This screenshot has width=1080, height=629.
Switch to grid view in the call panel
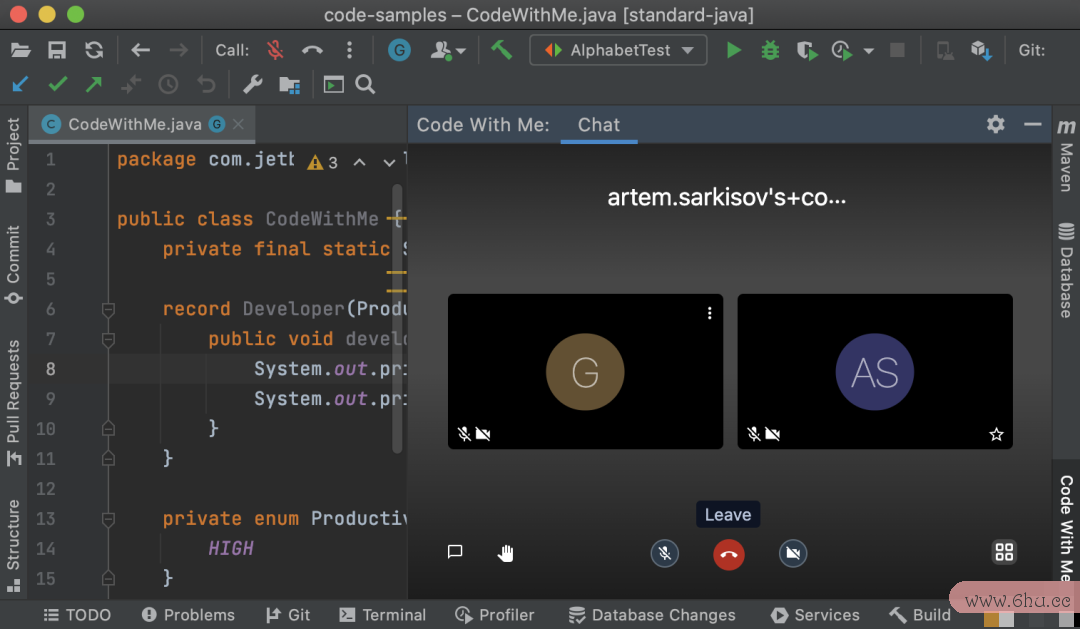click(1004, 551)
